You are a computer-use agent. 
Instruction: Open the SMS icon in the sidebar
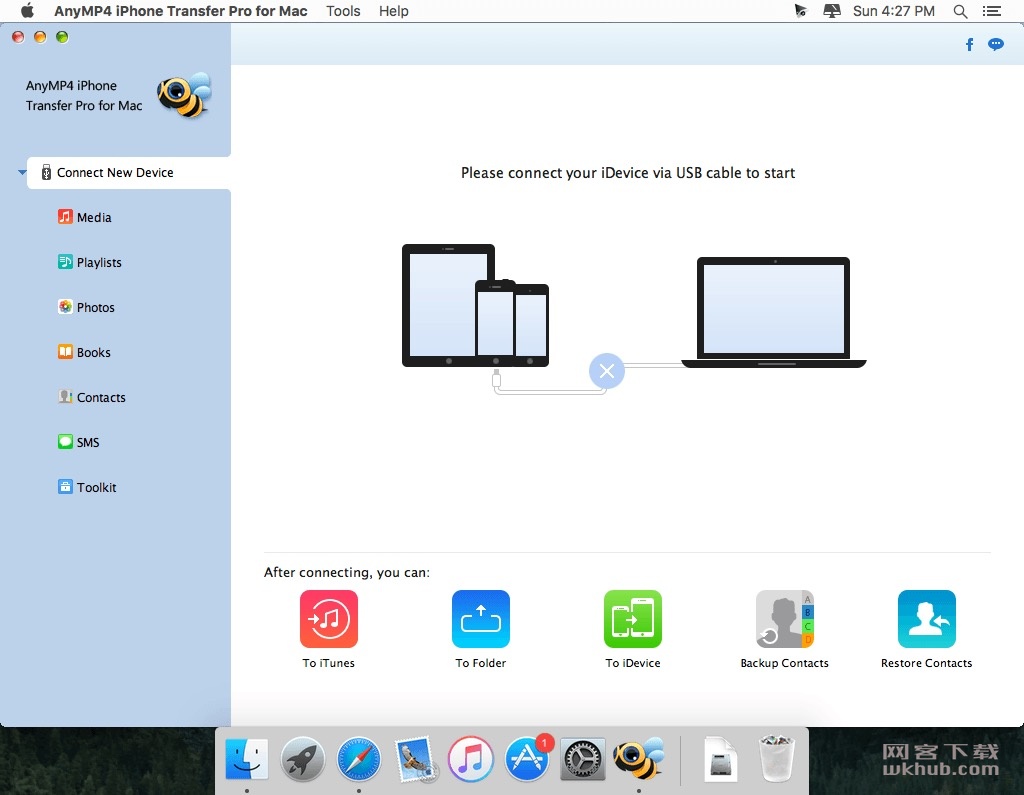pyautogui.click(x=65, y=442)
